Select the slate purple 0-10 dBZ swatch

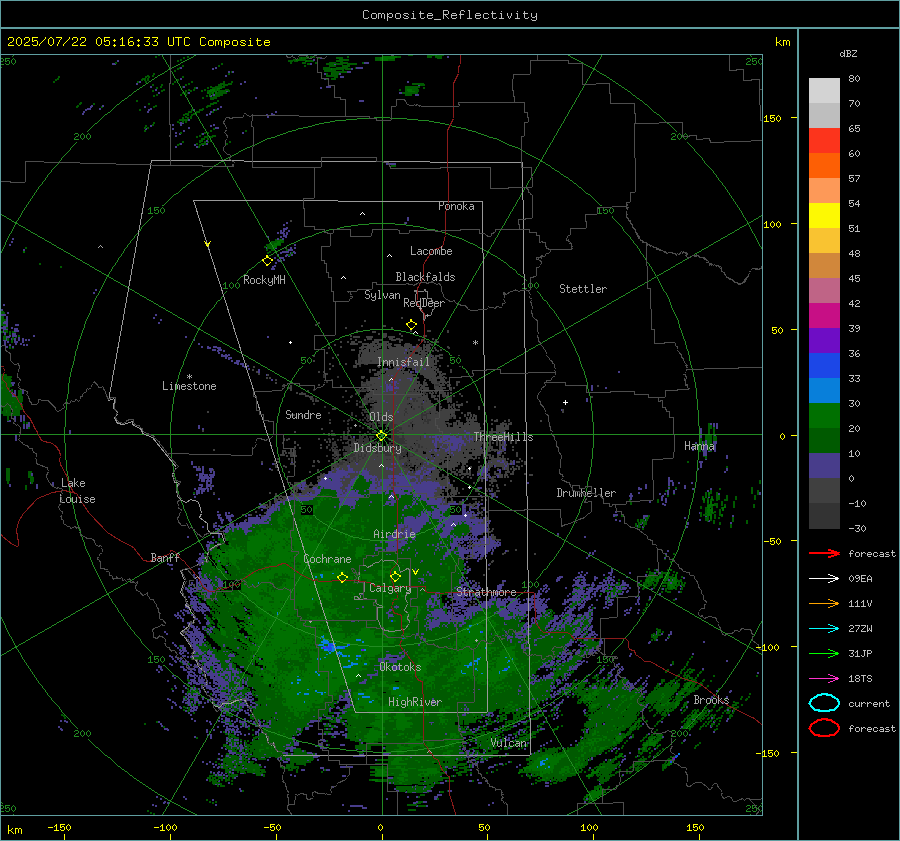pyautogui.click(x=824, y=466)
